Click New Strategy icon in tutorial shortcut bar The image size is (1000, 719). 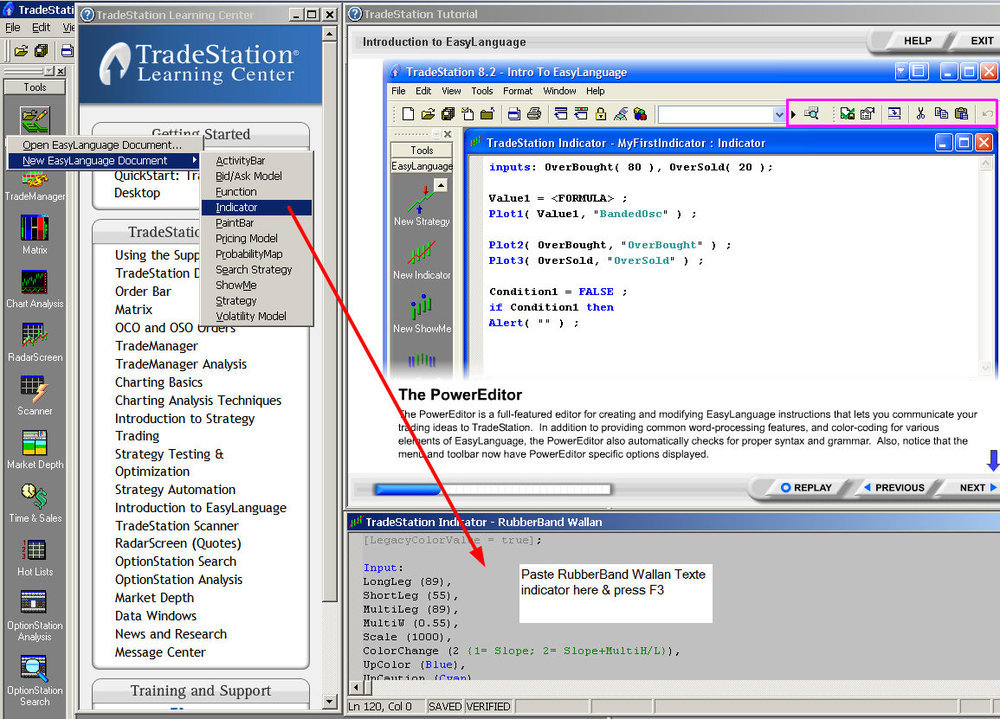pos(422,199)
